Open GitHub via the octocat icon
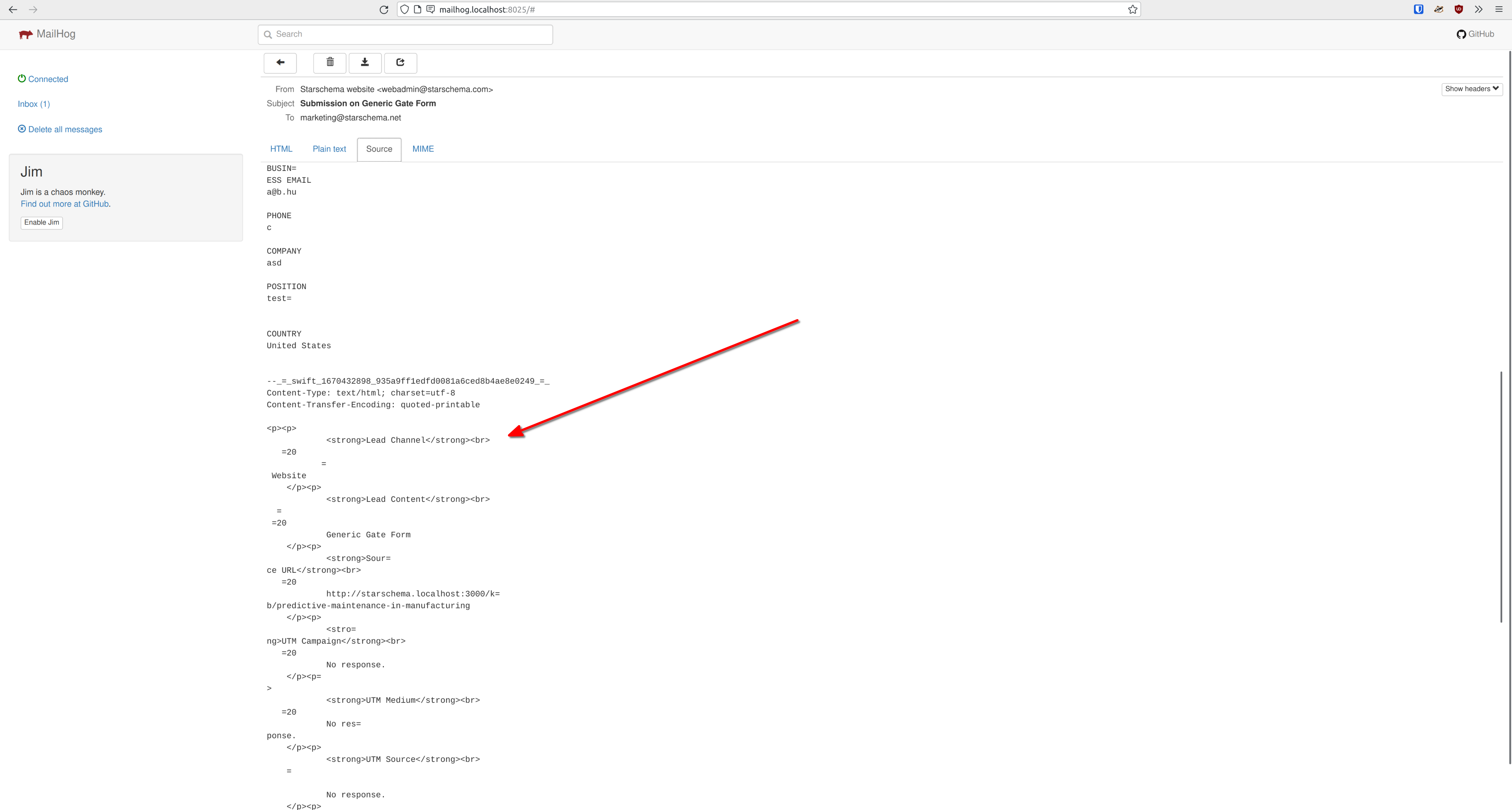1512x810 pixels. (1462, 34)
